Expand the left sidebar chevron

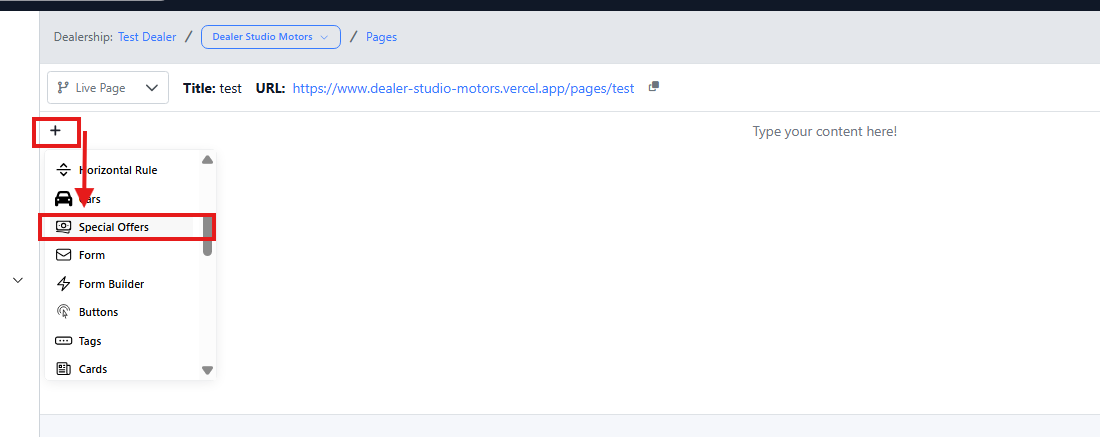point(17,281)
